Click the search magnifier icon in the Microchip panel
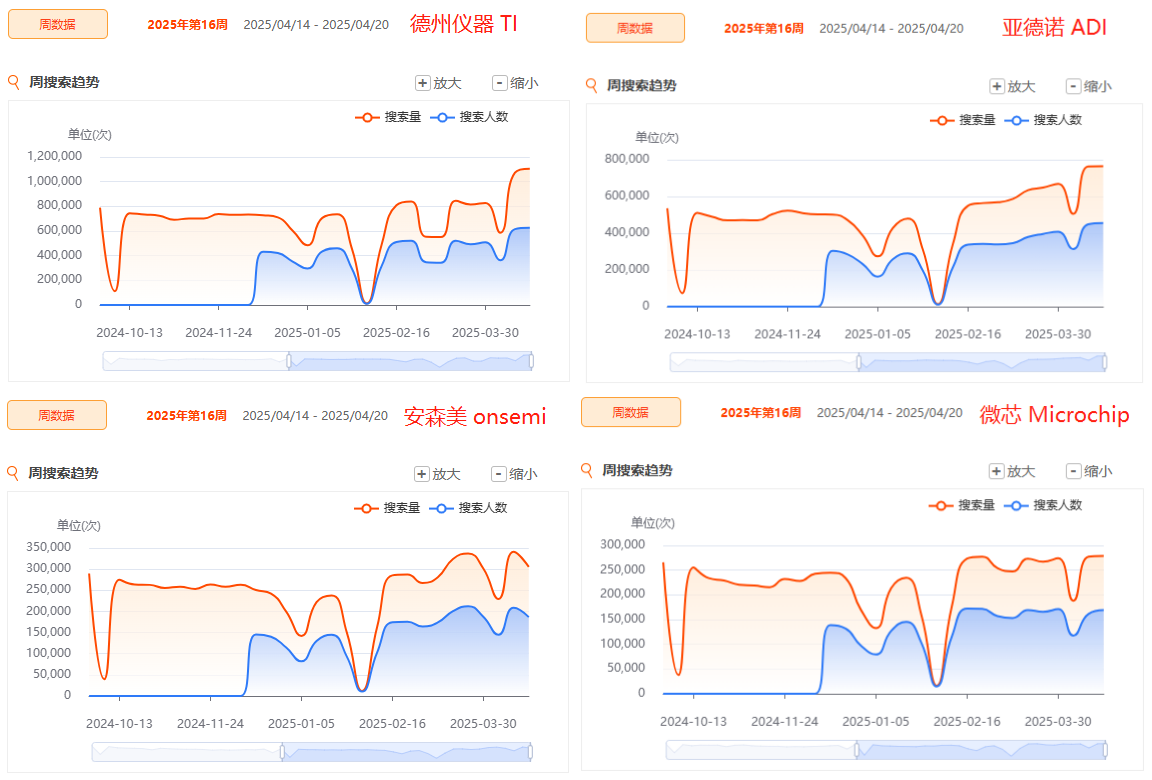This screenshot has height=780, width=1152. (586, 470)
